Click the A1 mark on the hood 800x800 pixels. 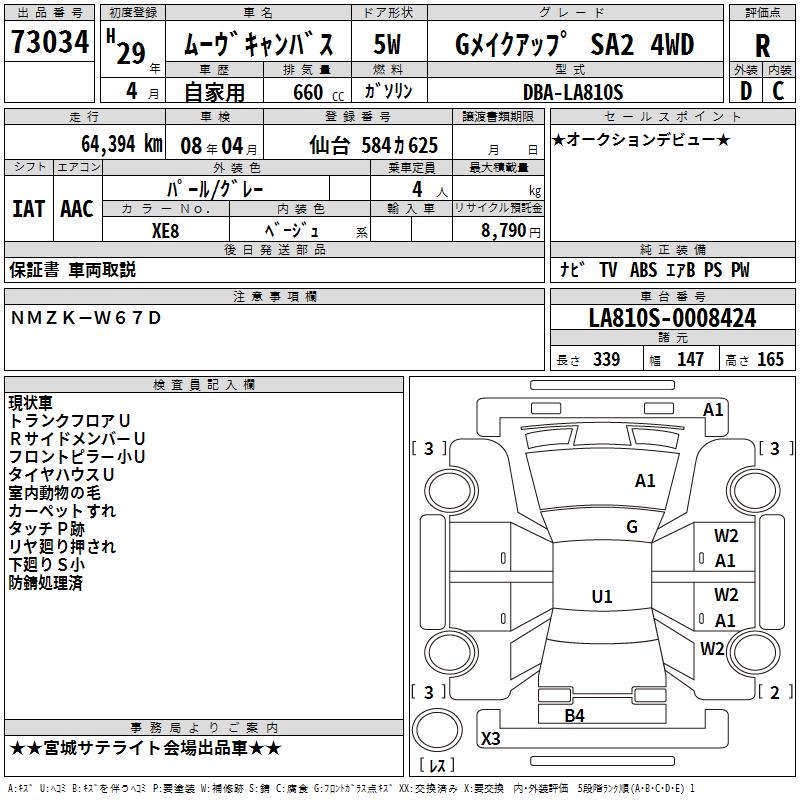point(645,481)
